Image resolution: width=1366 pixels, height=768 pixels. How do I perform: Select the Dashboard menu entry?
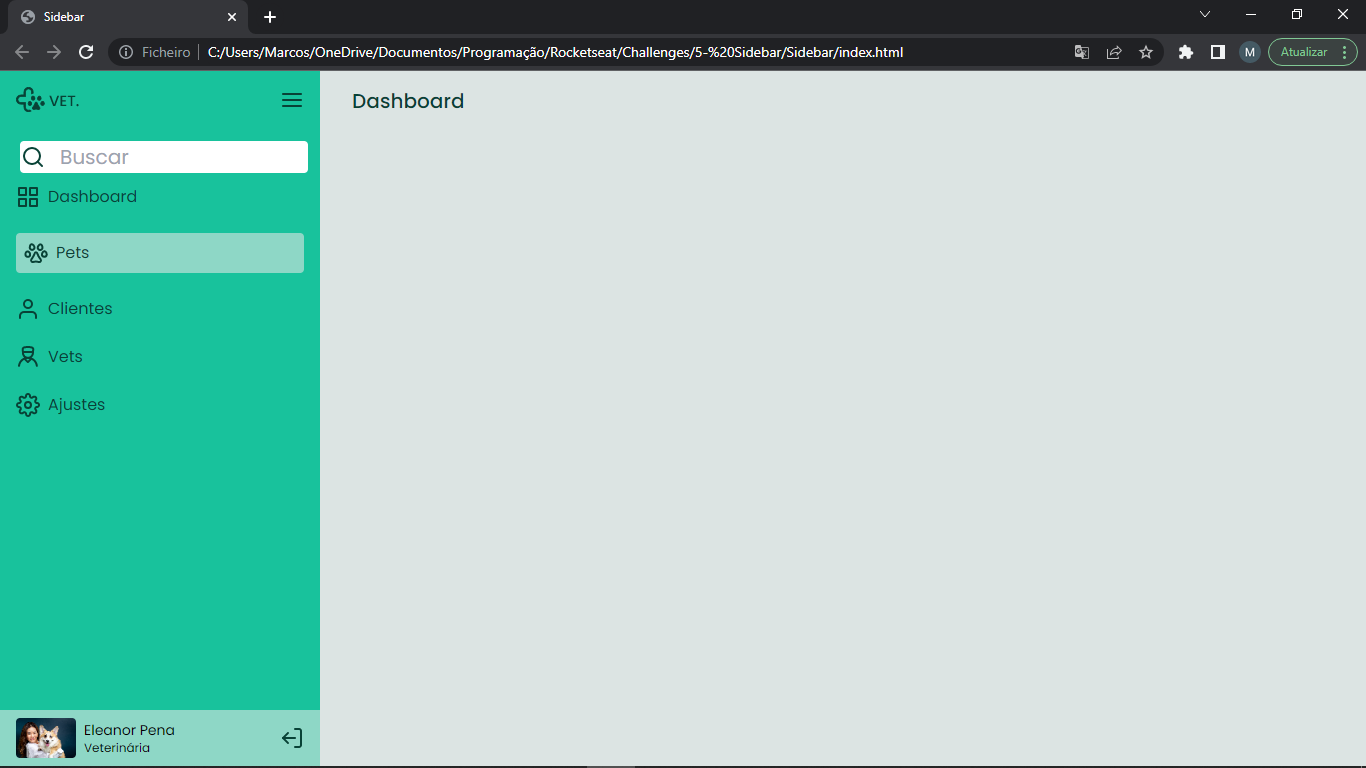pyautogui.click(x=92, y=196)
